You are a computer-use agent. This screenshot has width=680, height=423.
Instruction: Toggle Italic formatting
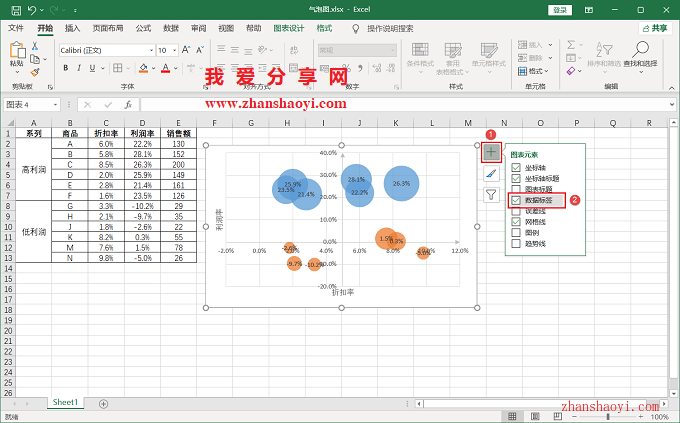click(79, 68)
